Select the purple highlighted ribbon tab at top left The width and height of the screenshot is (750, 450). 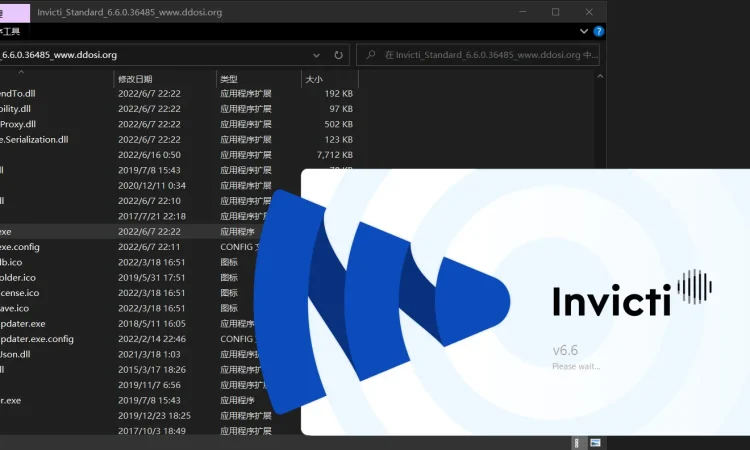(x=14, y=12)
